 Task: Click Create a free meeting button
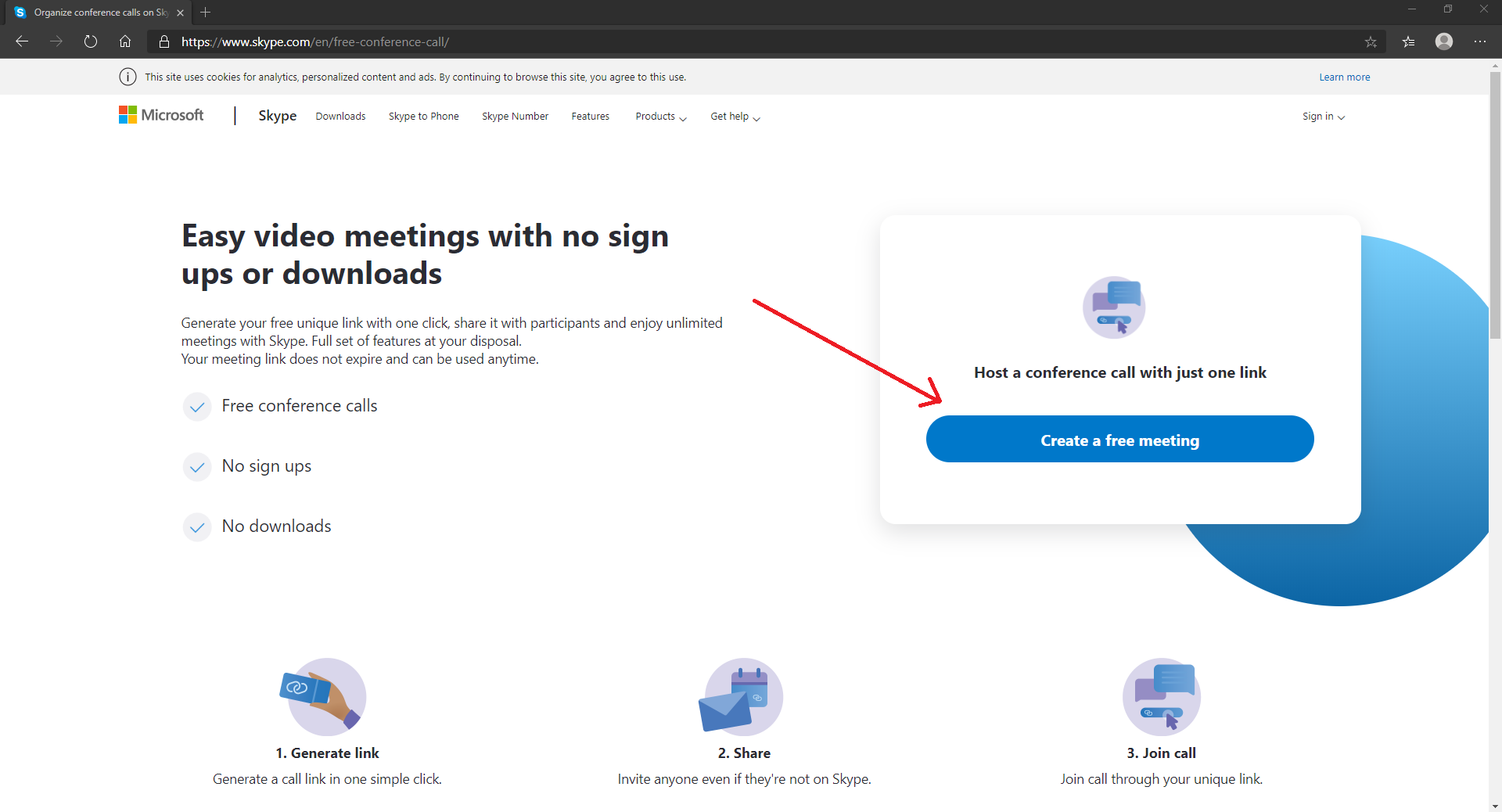pyautogui.click(x=1119, y=440)
